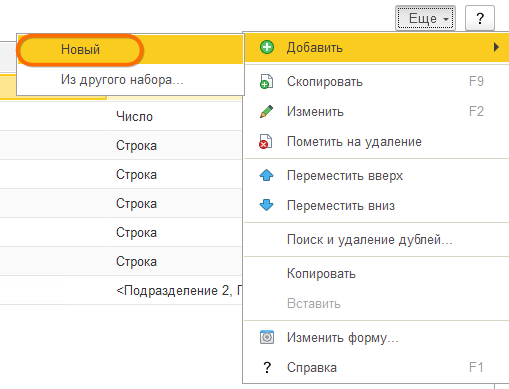This screenshot has height=389, width=509.
Task: Open the Еще dropdown button
Action: click(425, 18)
